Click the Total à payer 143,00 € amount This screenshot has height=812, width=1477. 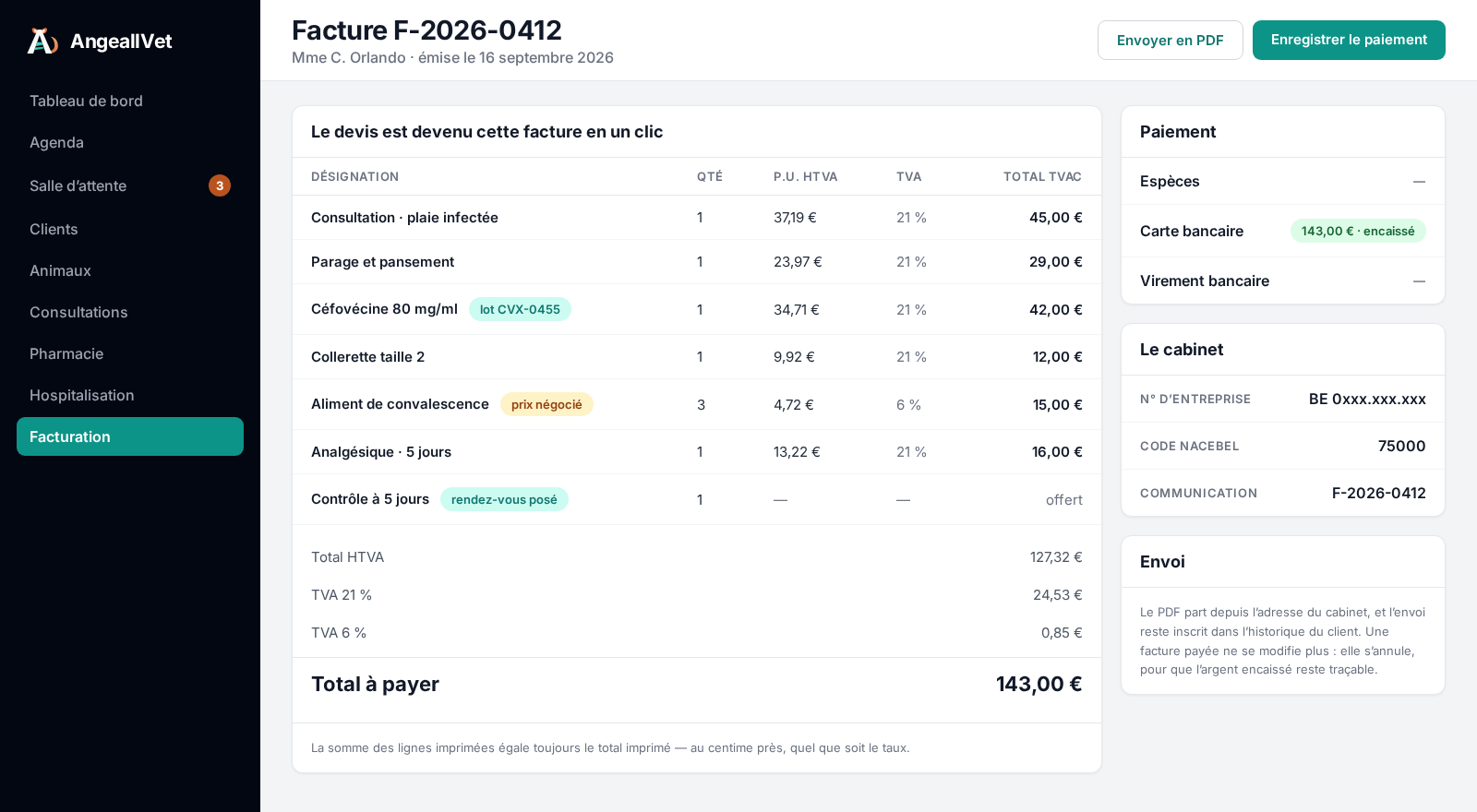1039,685
